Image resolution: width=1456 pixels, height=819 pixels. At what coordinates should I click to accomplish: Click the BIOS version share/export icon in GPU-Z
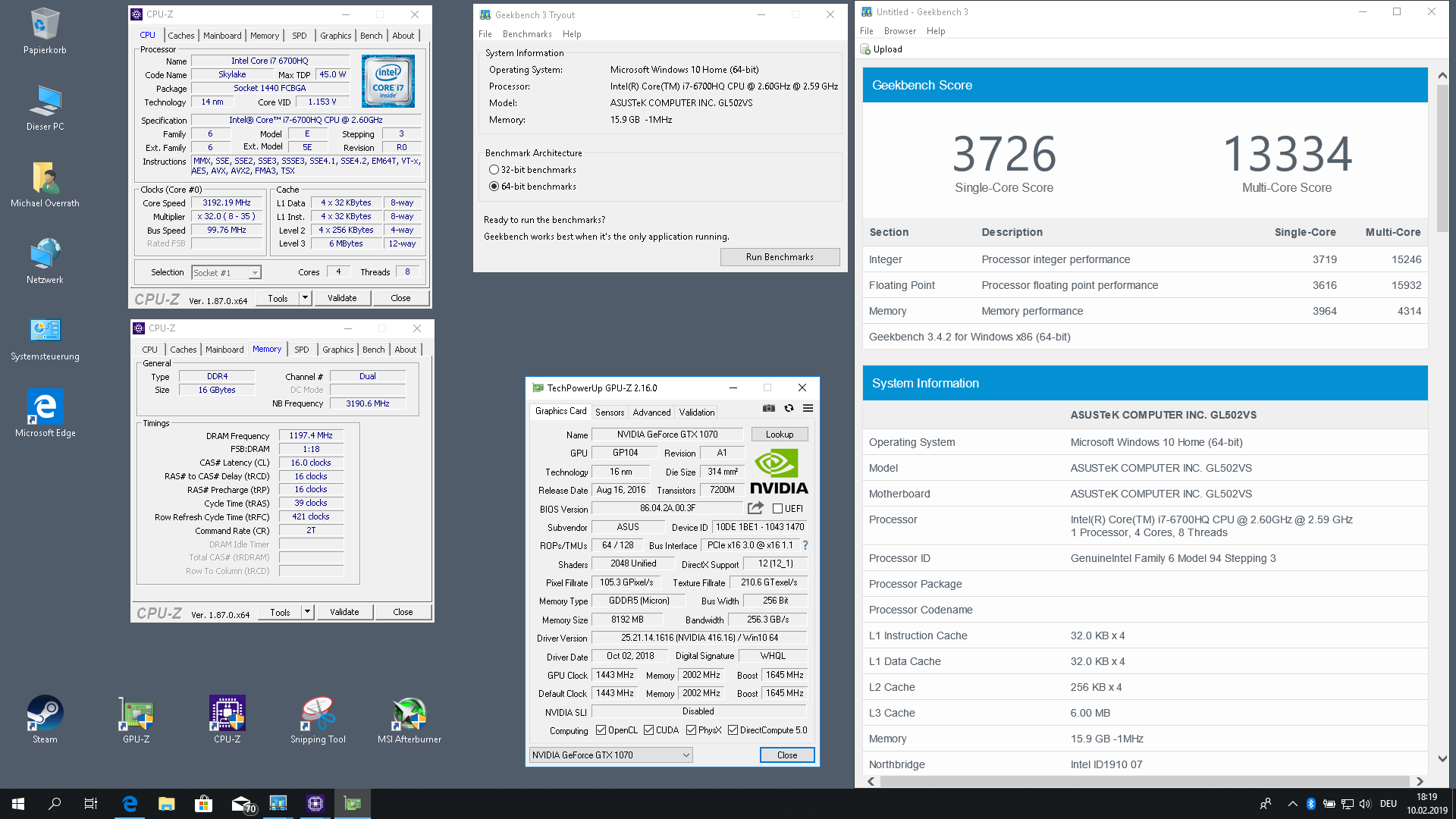[x=755, y=508]
